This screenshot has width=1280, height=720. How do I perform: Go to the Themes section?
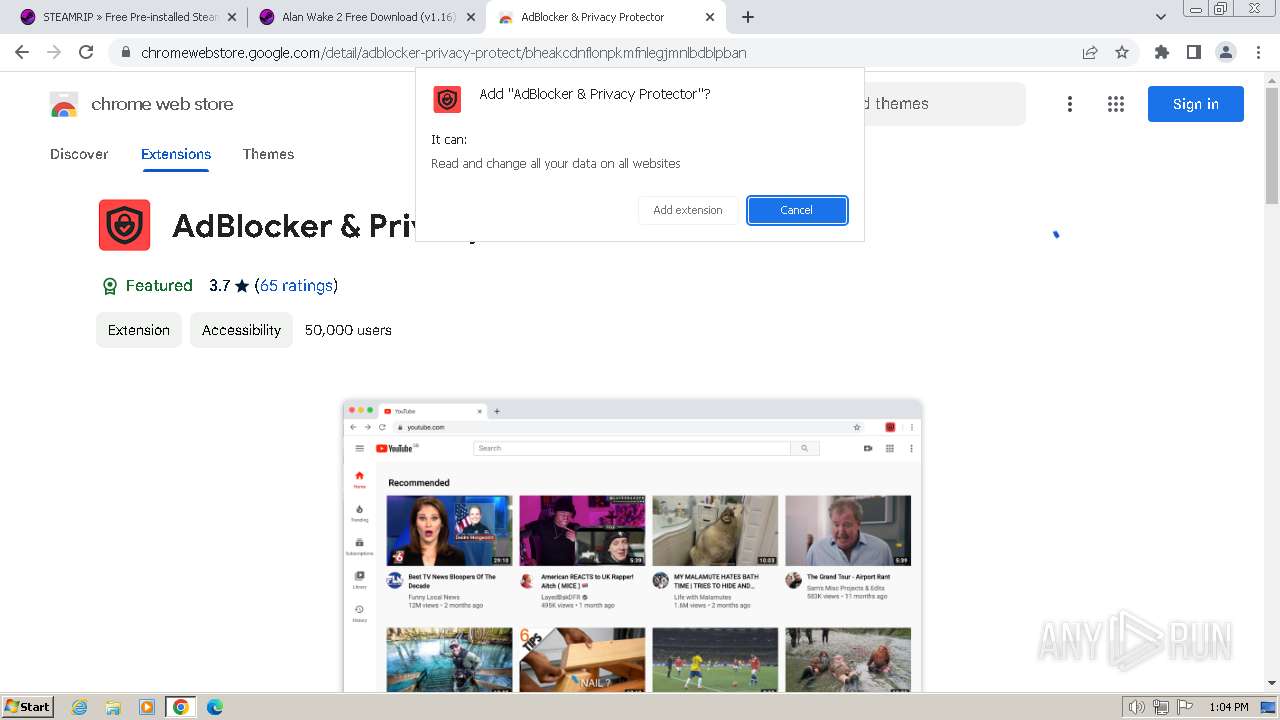click(268, 154)
